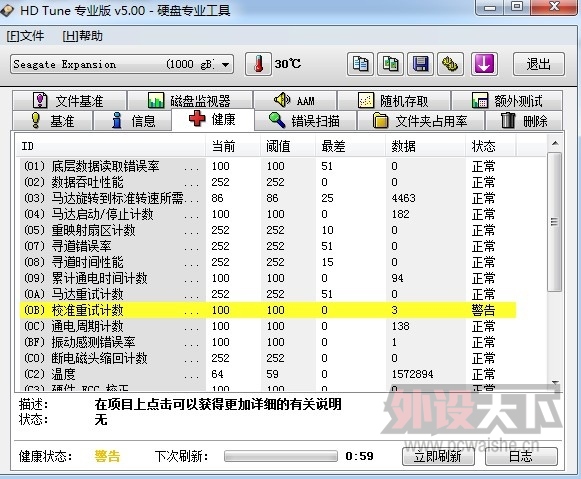Click the thermometer temperature icon
Viewport: 581px width, 479px height.
point(258,64)
